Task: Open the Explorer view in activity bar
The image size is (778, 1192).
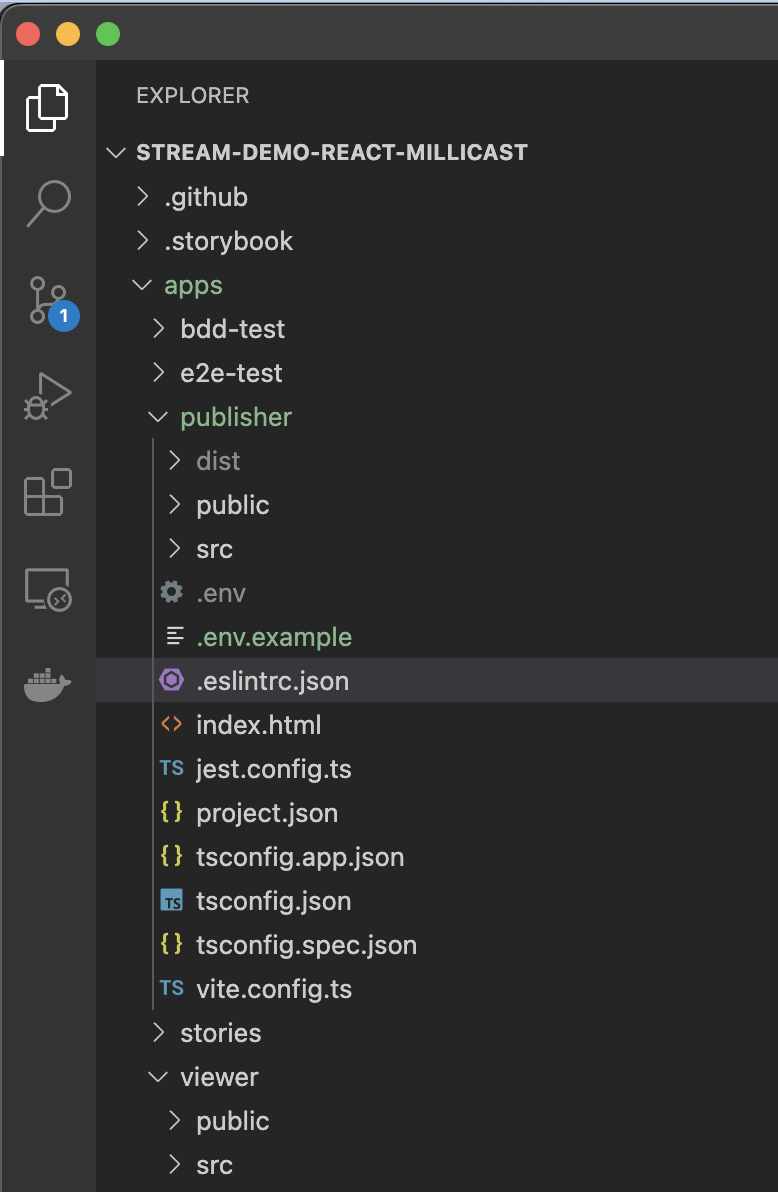Action: point(47,108)
